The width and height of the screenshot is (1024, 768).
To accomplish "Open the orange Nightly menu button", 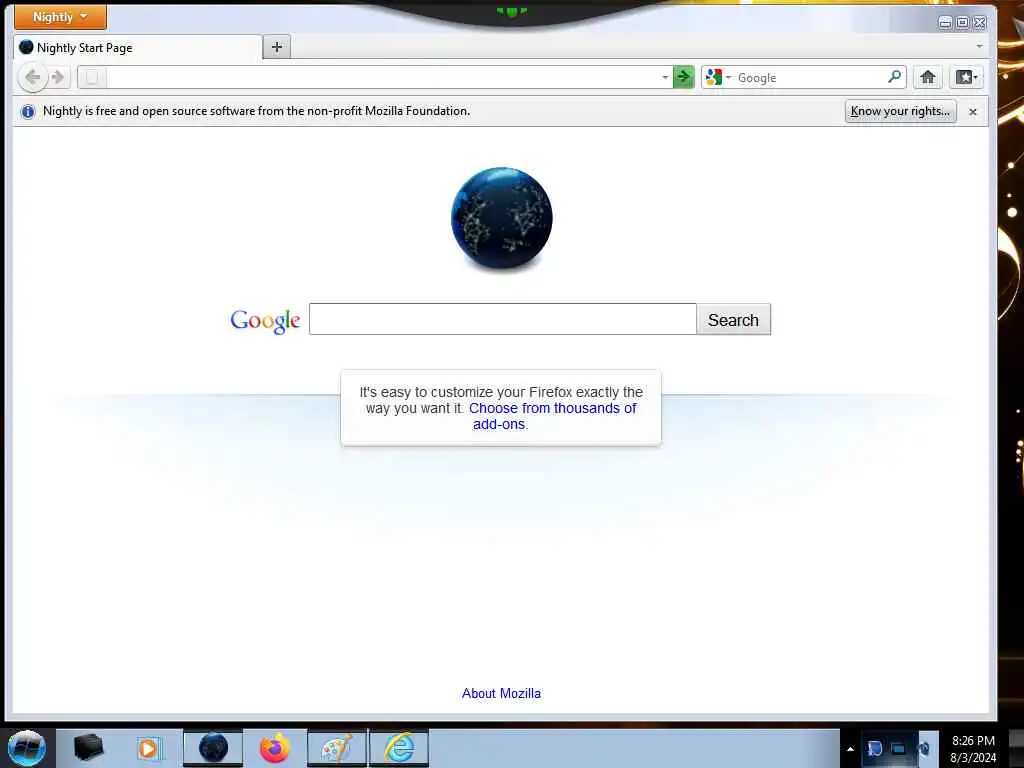I will pos(60,17).
